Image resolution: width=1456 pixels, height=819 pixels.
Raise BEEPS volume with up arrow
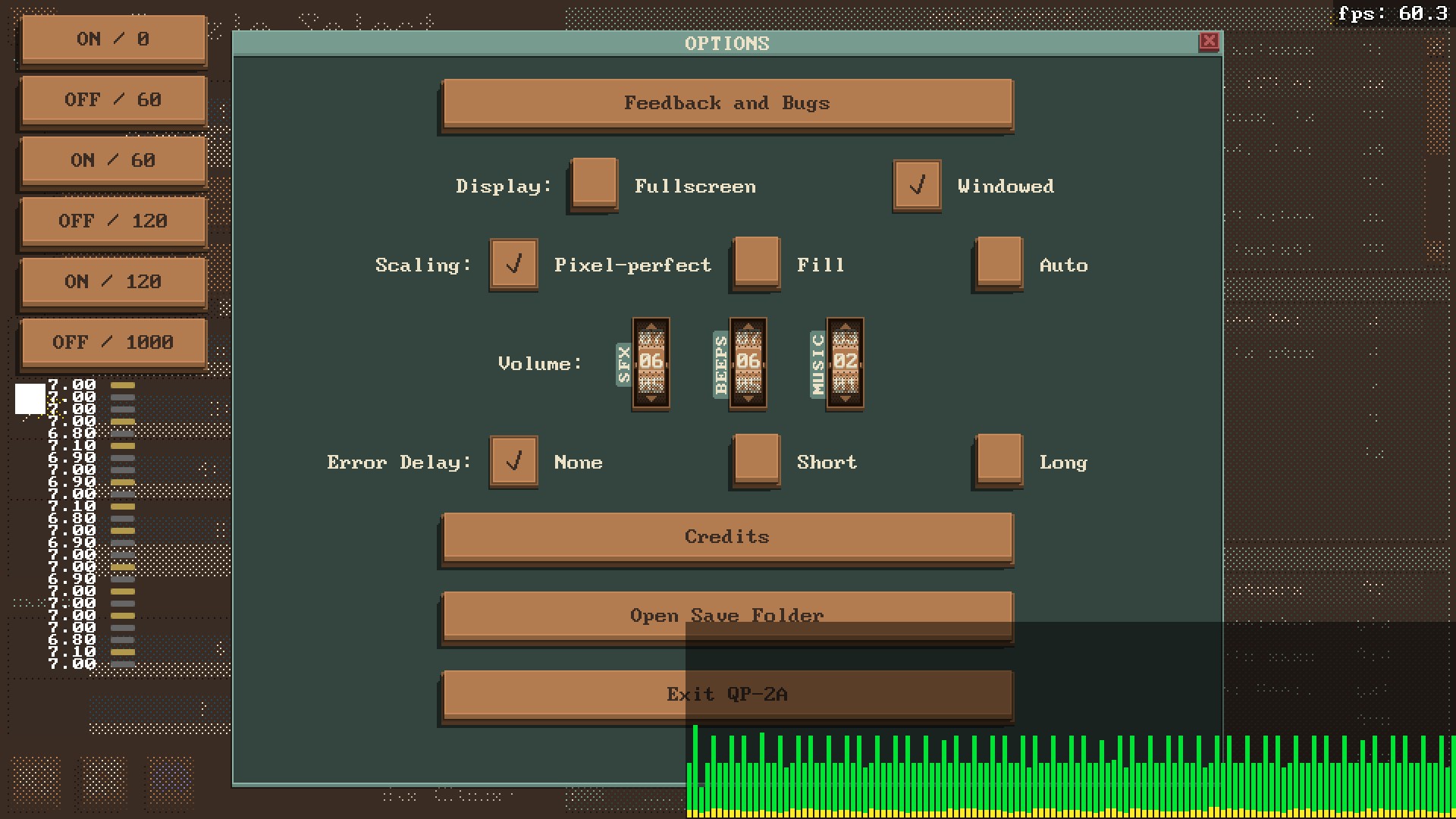coord(748,328)
